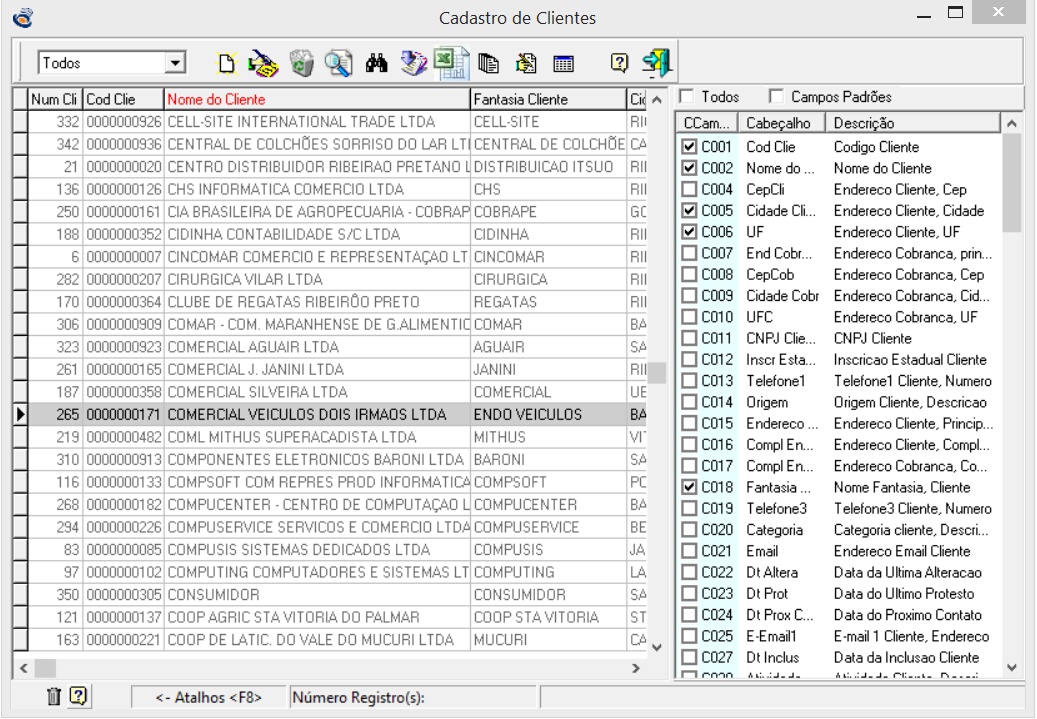Click the new record blank page icon
Screen dimensions: 1037x719
tap(226, 63)
